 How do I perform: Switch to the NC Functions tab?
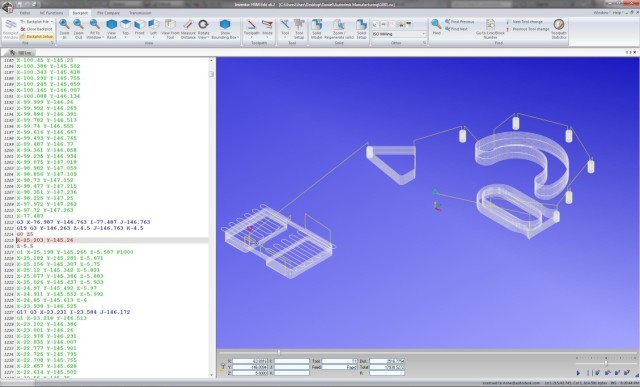pos(51,13)
